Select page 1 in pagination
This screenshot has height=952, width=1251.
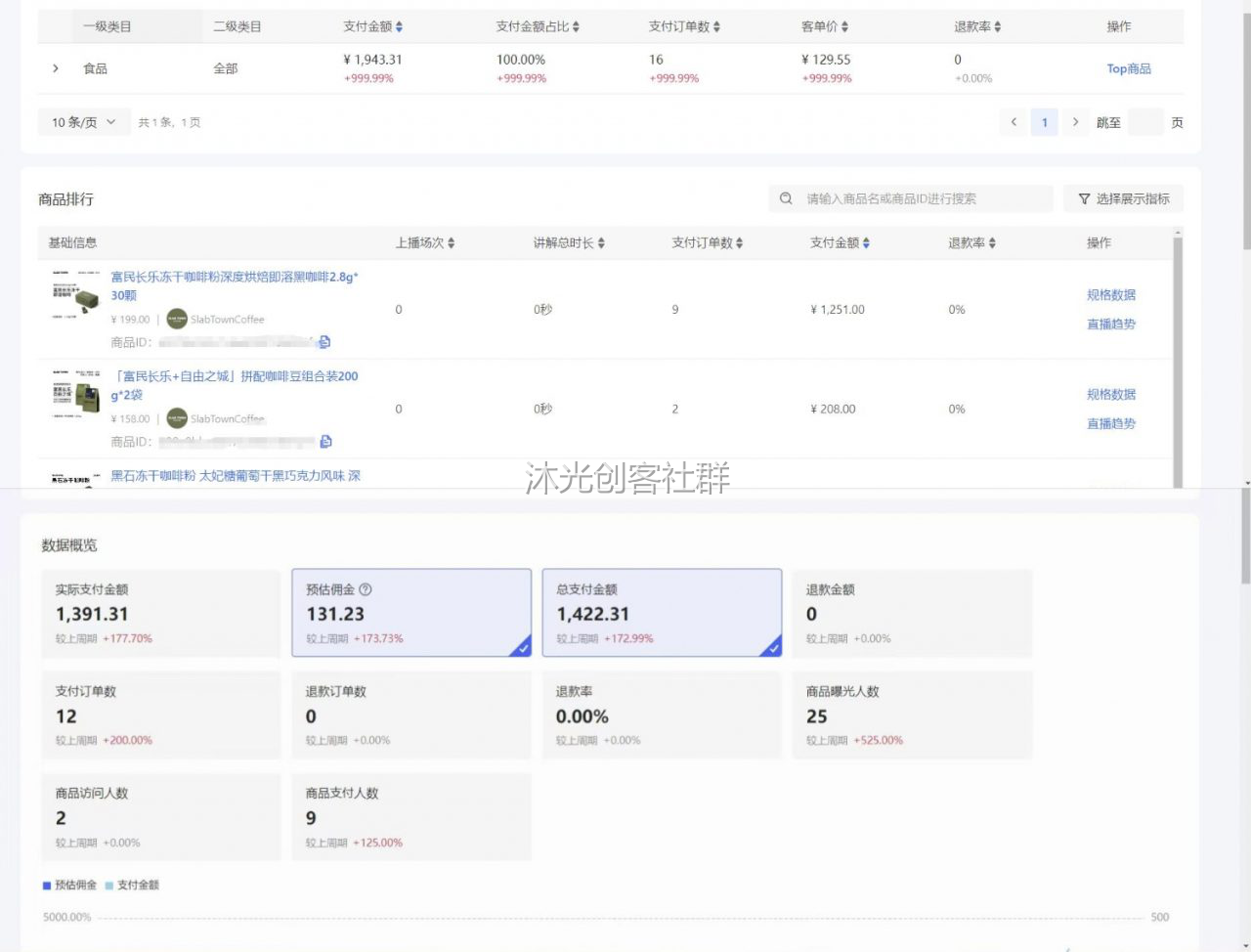[1045, 122]
